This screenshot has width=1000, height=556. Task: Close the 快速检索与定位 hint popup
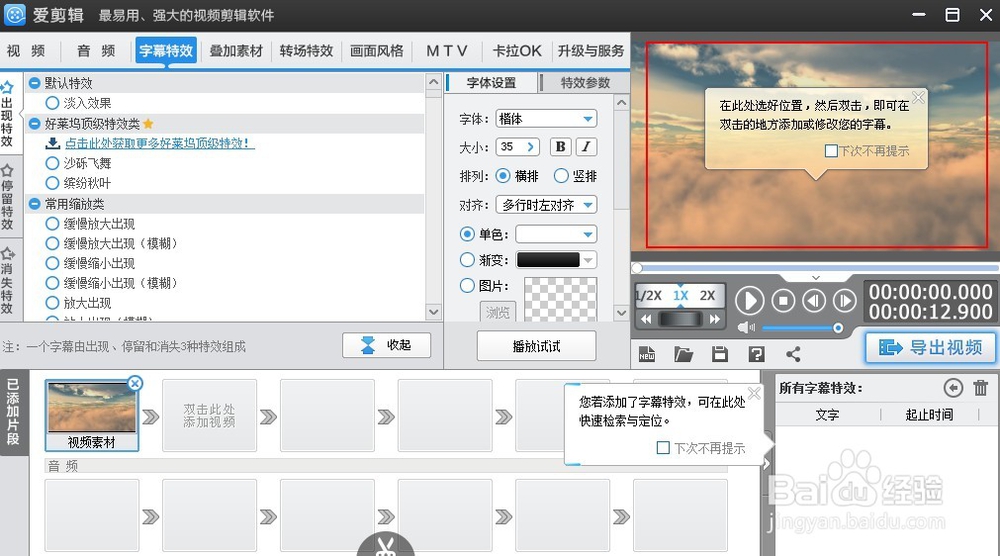(754, 393)
